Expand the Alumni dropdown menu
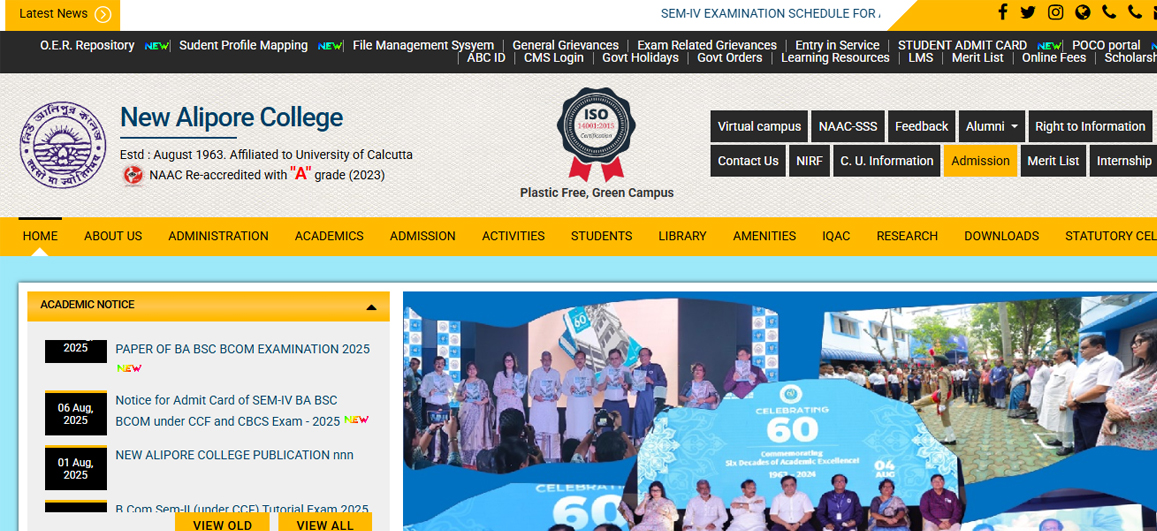This screenshot has width=1157, height=531. tap(992, 126)
